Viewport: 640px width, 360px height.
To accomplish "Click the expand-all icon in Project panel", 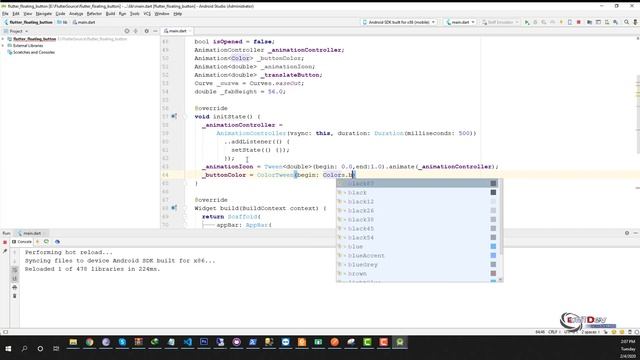I will pos(136,31).
